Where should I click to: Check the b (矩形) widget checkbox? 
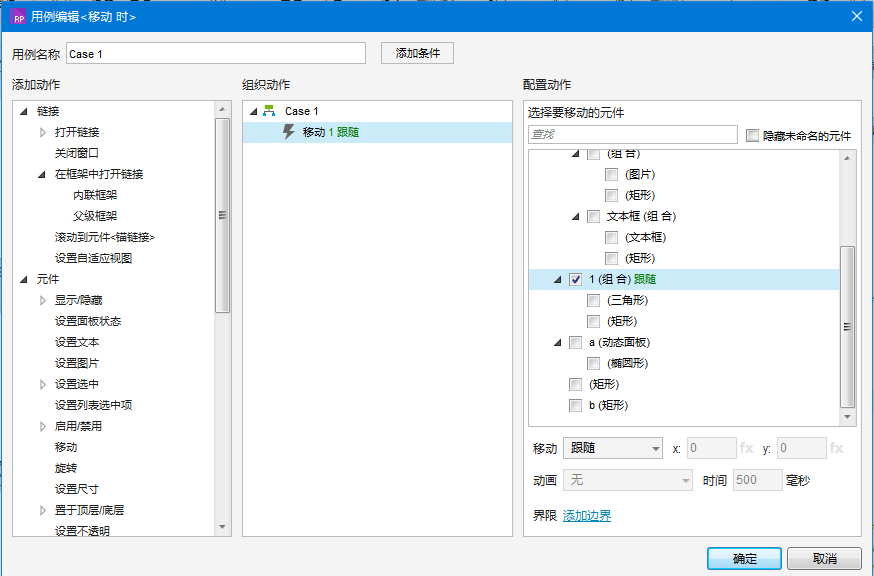coord(575,405)
